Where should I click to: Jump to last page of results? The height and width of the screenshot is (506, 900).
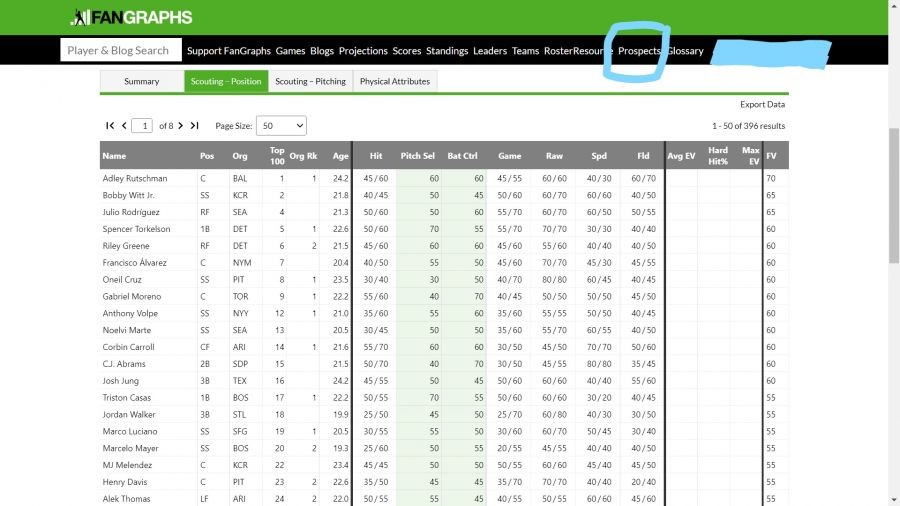(x=194, y=126)
